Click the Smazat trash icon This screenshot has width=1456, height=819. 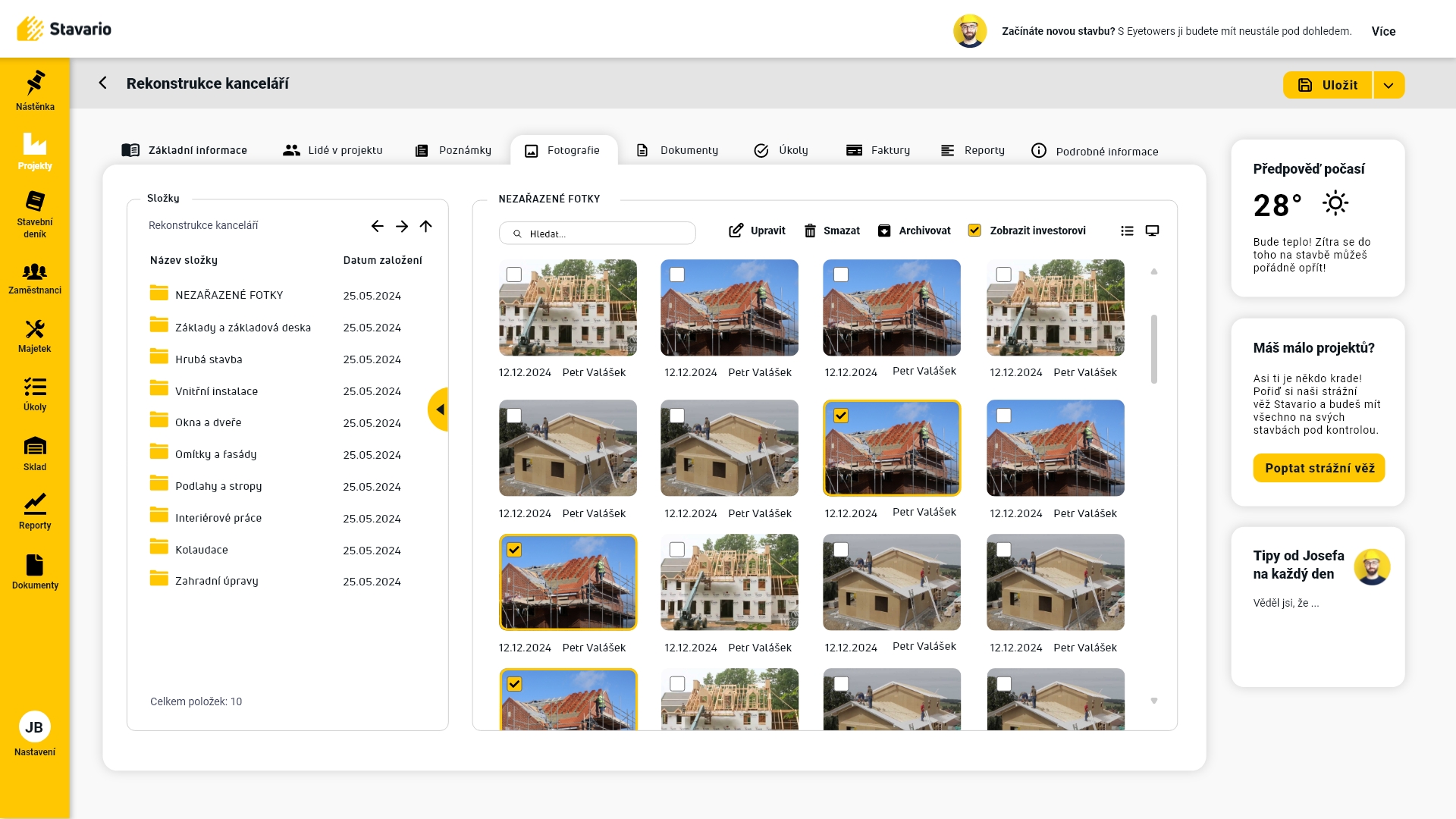(810, 231)
